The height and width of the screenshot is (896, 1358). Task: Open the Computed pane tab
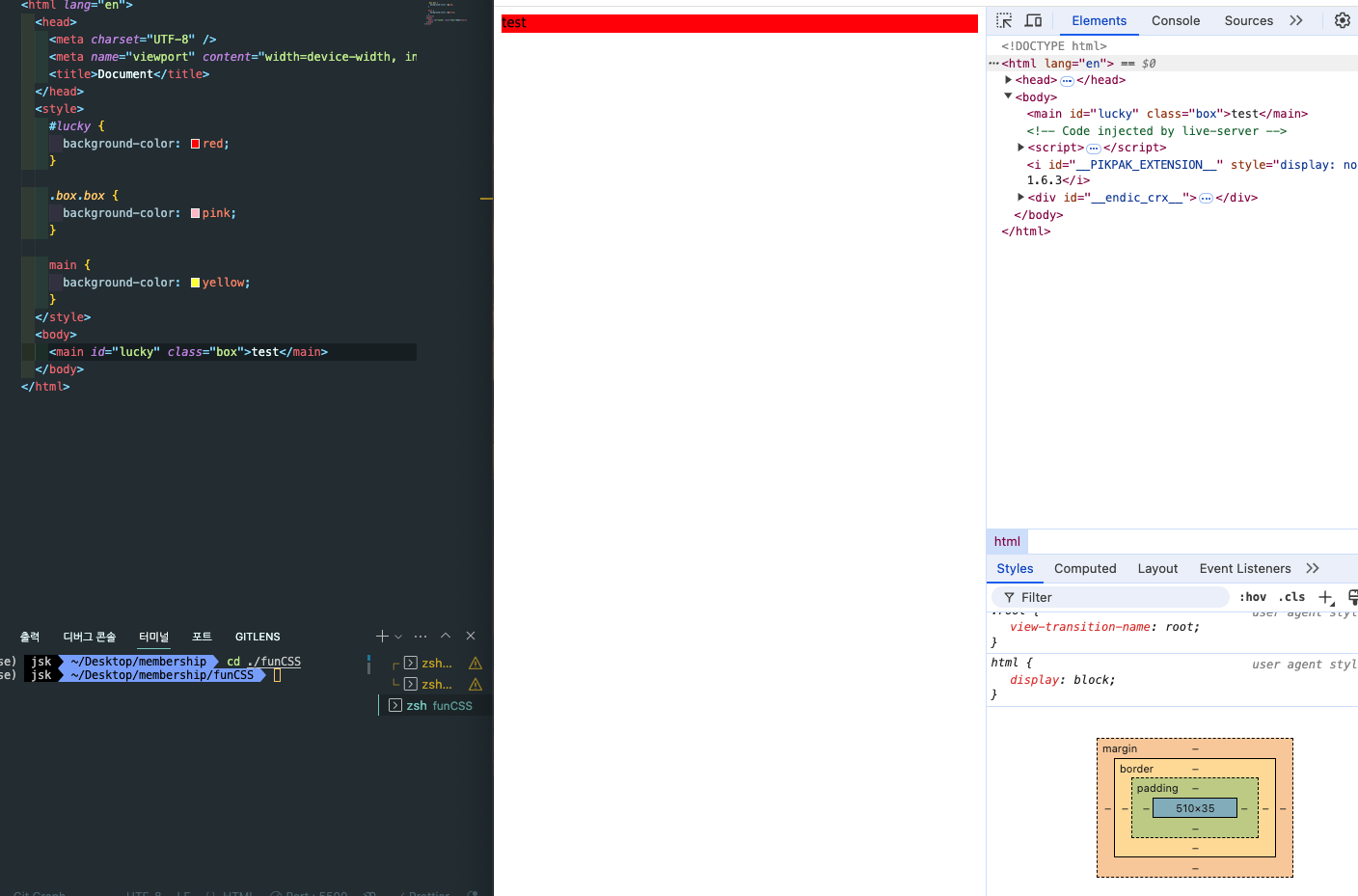click(1085, 569)
